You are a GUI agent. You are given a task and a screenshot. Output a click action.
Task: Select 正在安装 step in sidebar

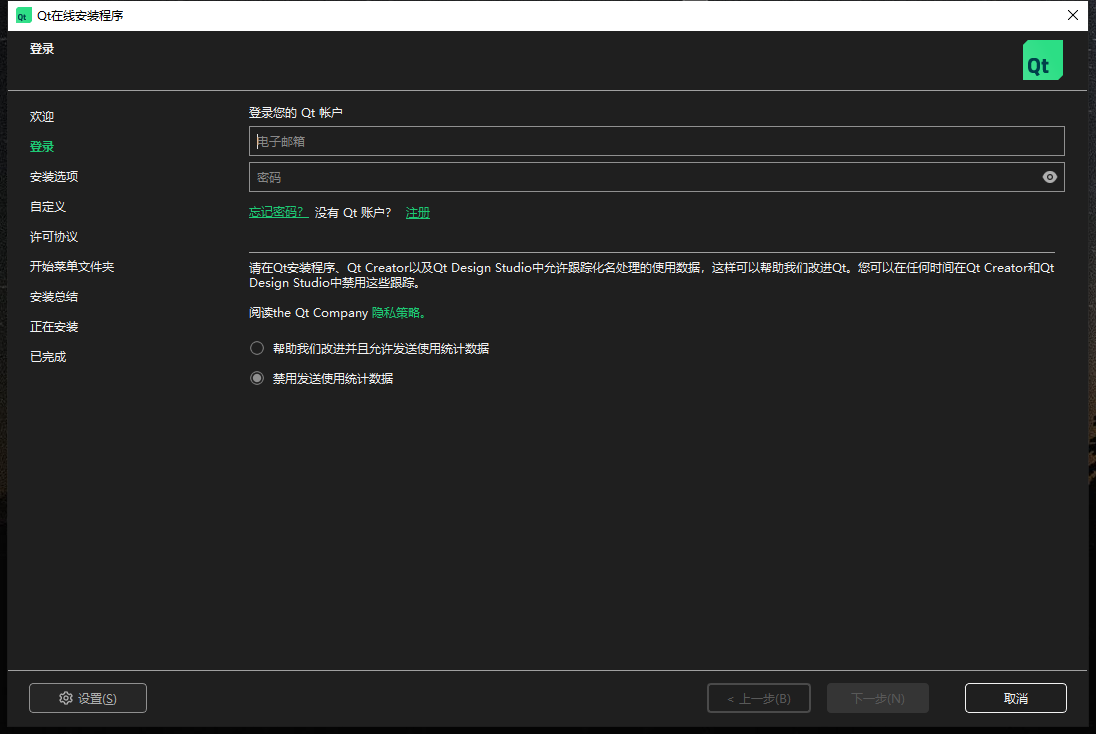point(54,326)
